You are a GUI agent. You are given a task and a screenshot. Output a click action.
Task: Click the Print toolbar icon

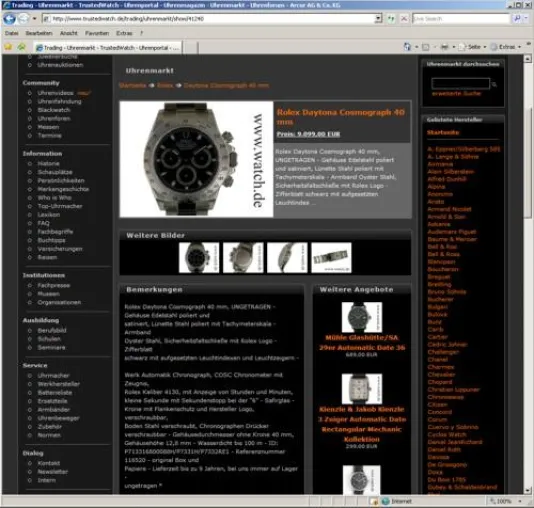coord(444,47)
